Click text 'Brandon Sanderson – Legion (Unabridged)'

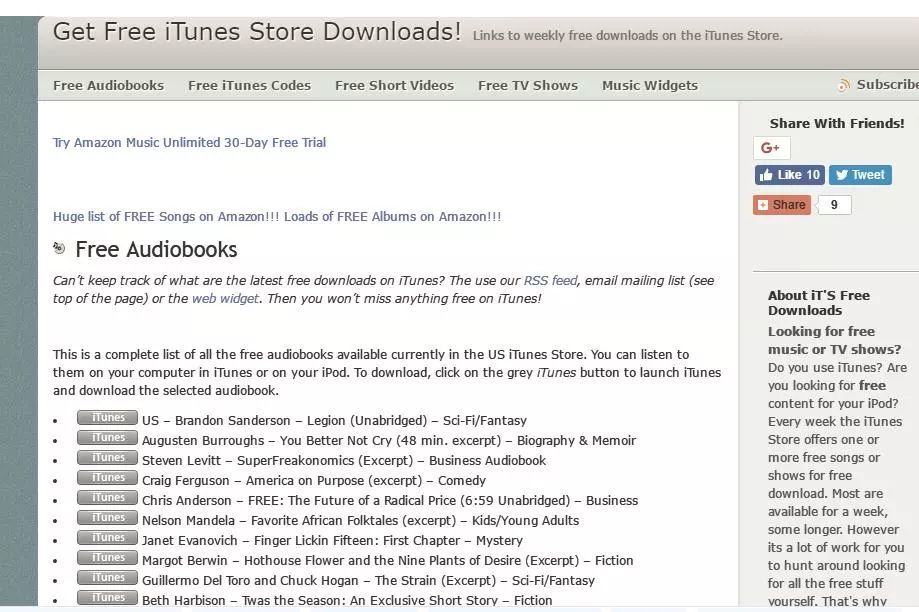pyautogui.click(x=301, y=421)
